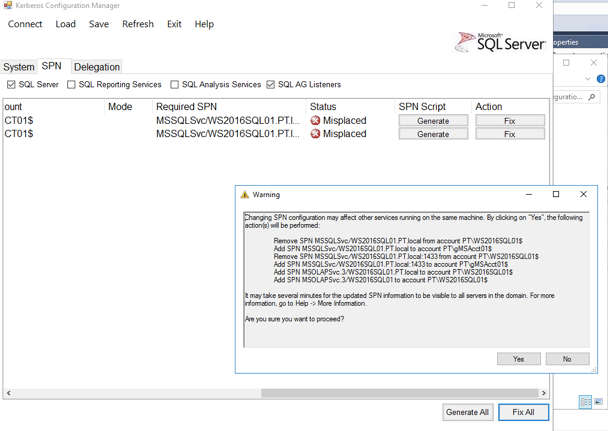Click the Generate button for the second row
The width and height of the screenshot is (608, 431).
433,134
